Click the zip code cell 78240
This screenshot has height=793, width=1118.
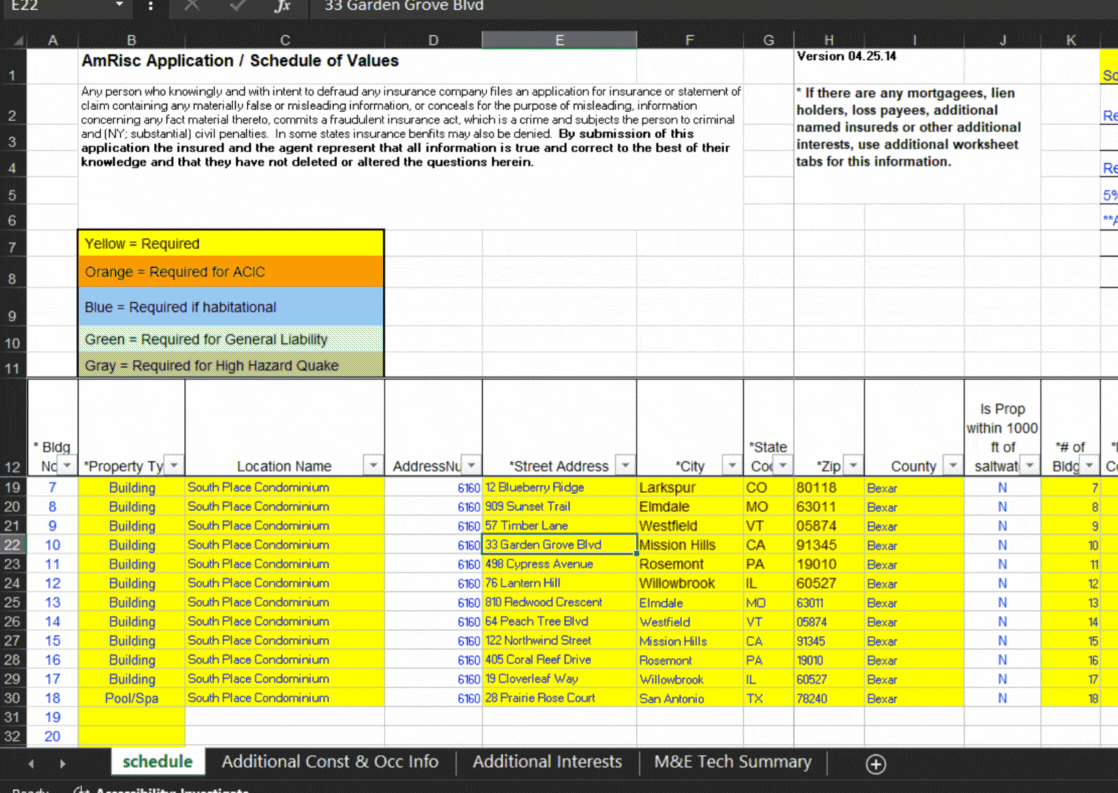[x=829, y=698]
